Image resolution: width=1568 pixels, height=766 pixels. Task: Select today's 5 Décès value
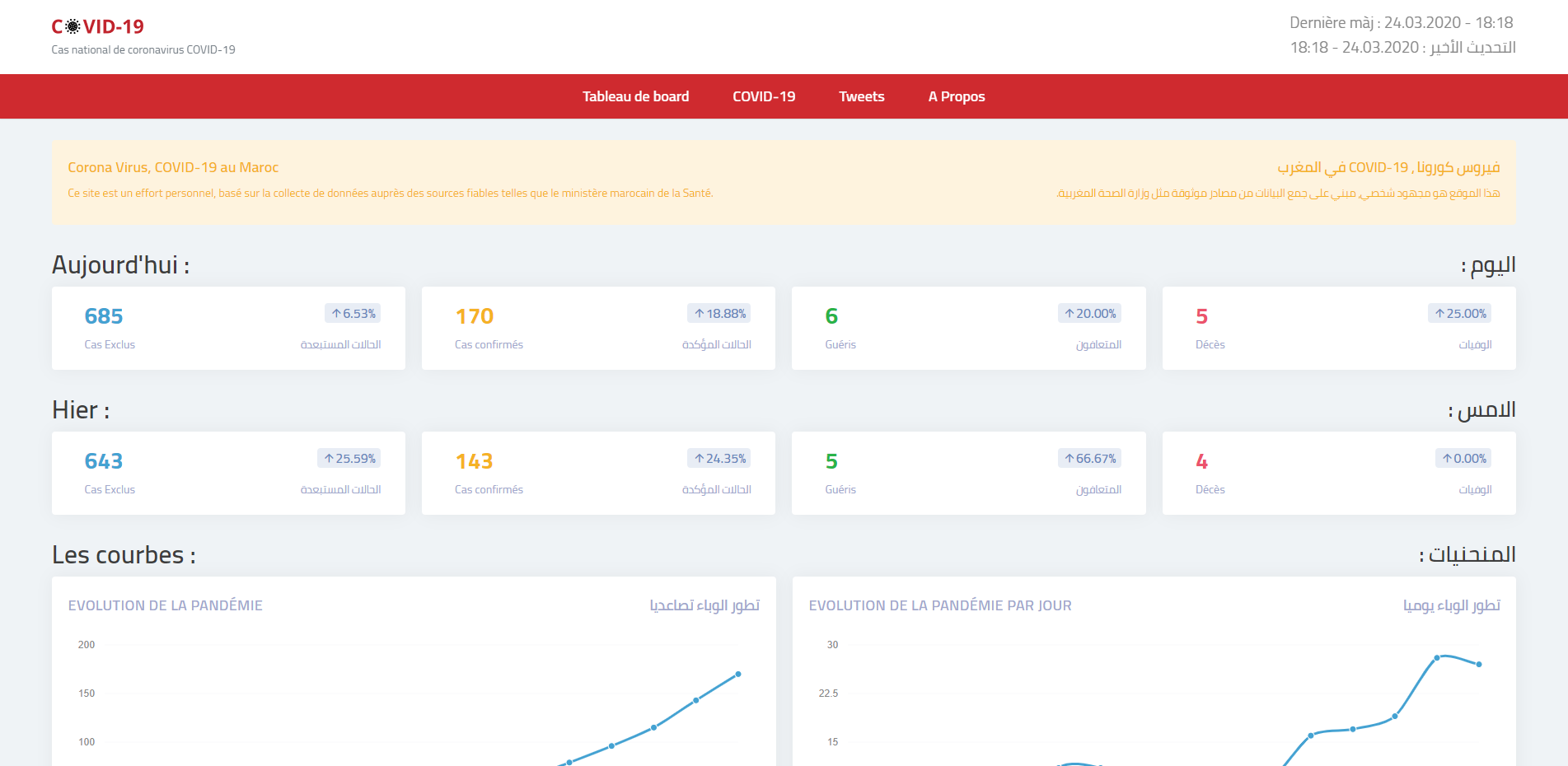tap(1201, 316)
